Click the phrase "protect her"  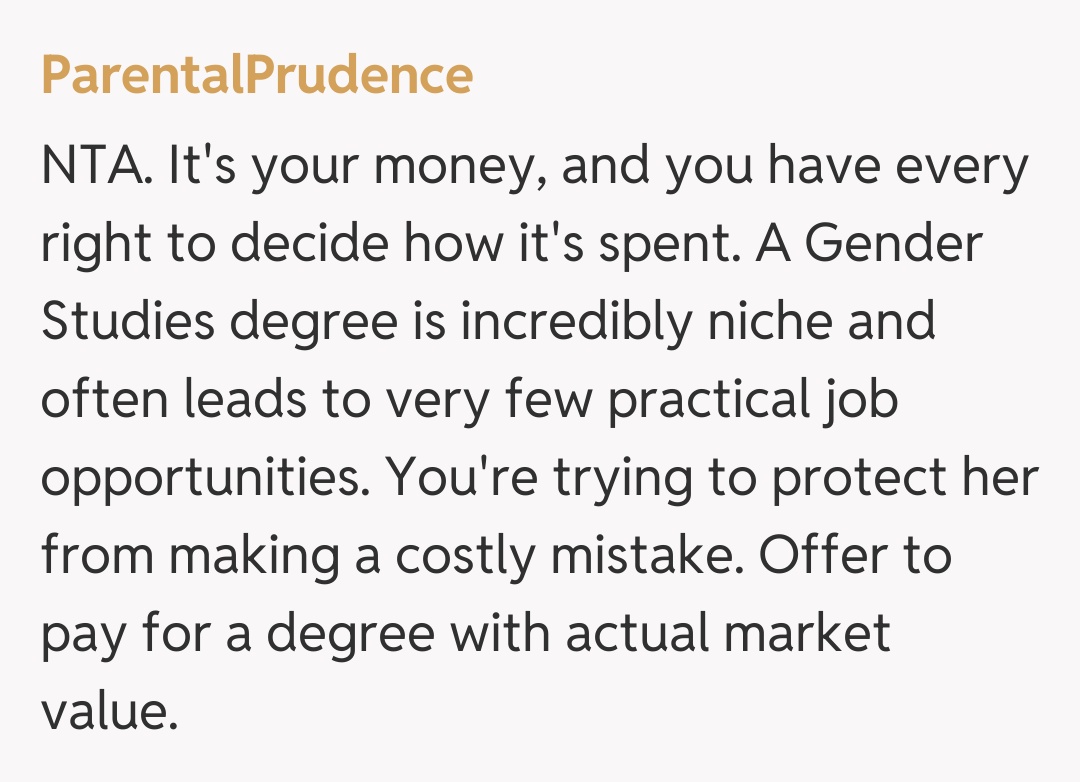click(x=904, y=478)
